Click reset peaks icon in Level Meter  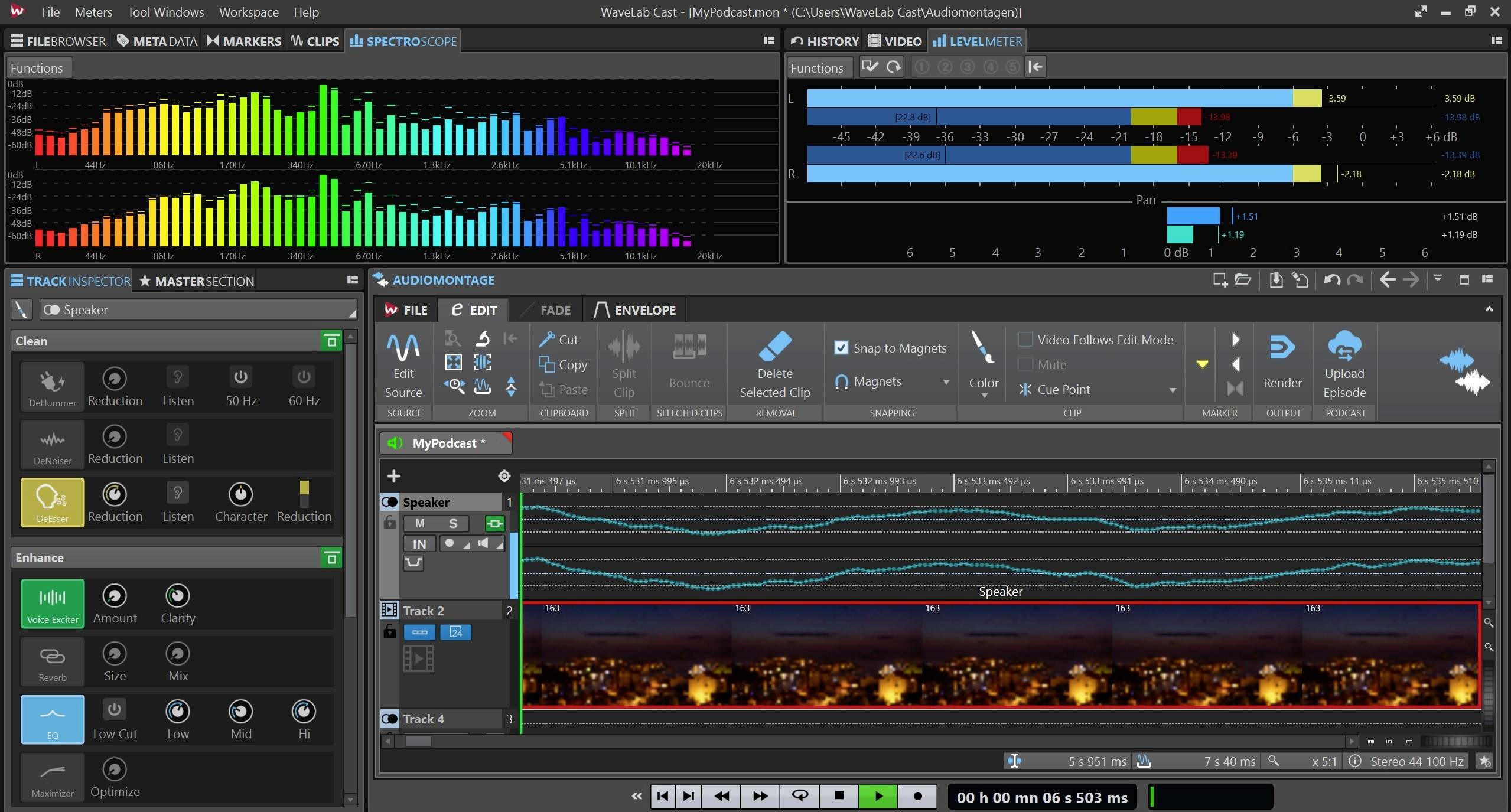[x=893, y=67]
